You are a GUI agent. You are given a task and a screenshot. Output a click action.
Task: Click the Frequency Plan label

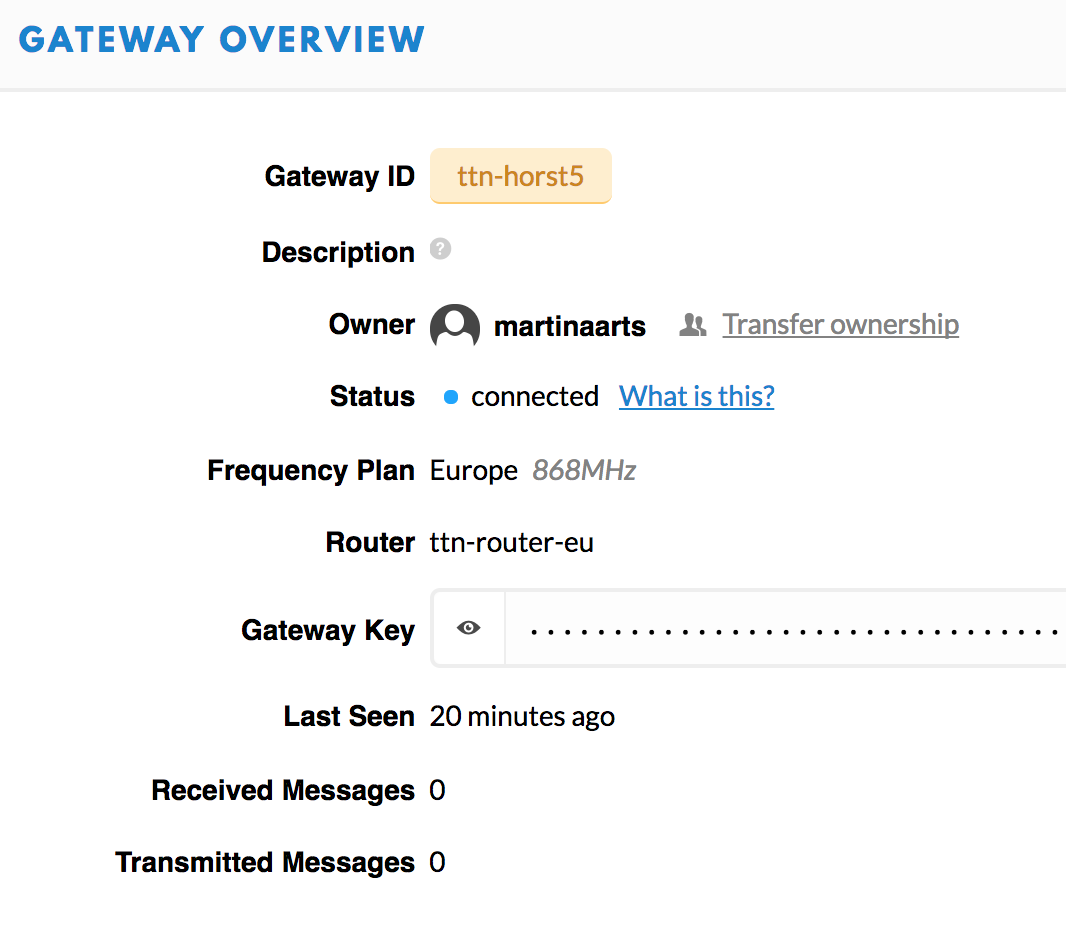(311, 470)
